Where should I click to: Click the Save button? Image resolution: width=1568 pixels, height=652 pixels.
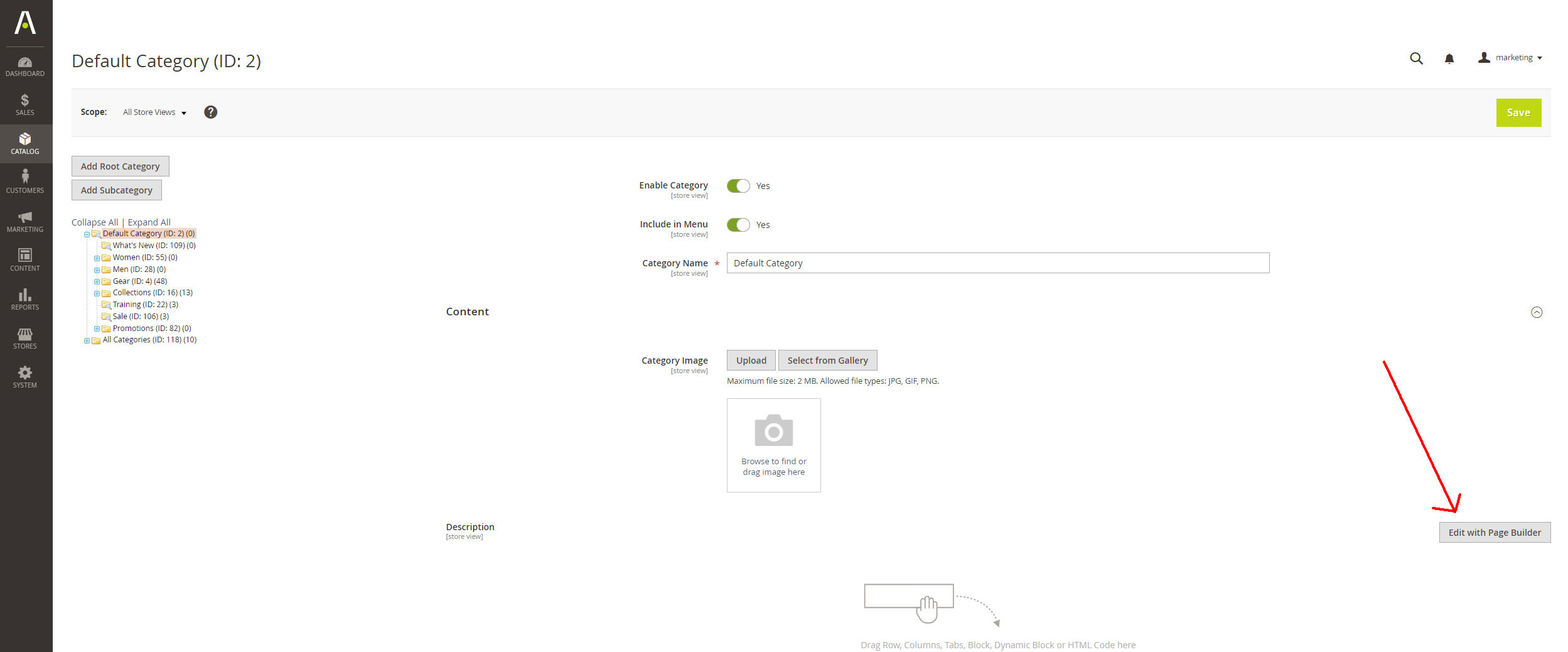coord(1518,113)
